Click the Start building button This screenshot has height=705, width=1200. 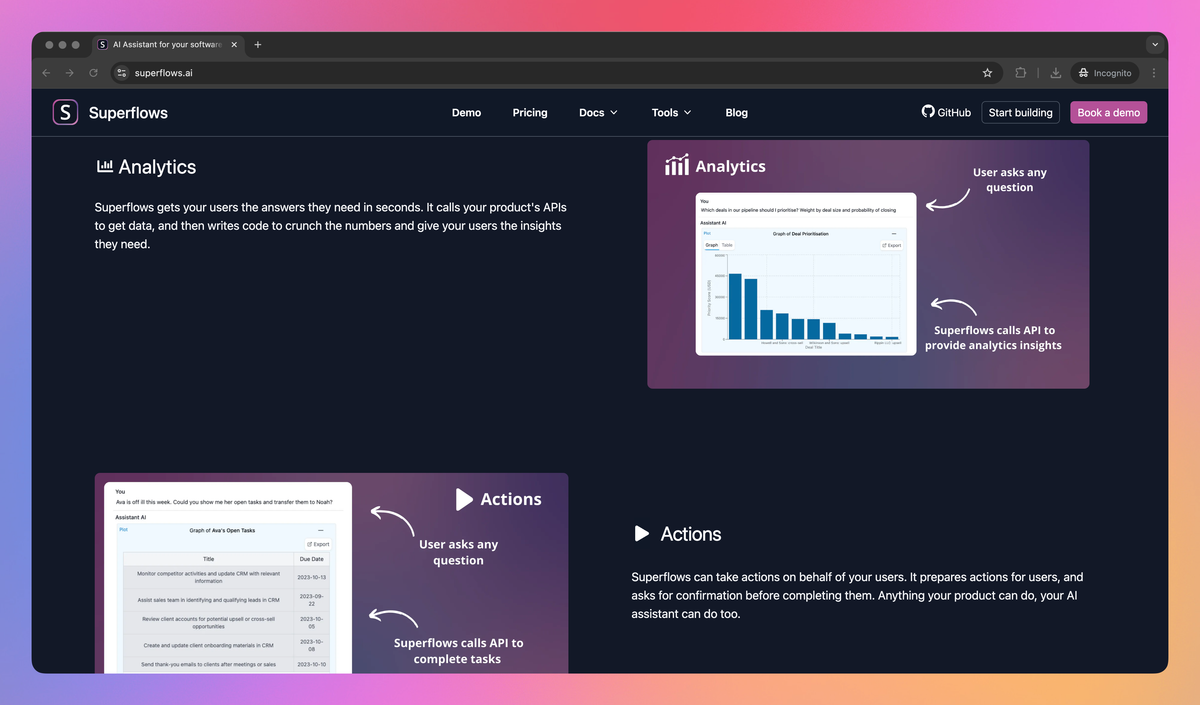(1020, 112)
